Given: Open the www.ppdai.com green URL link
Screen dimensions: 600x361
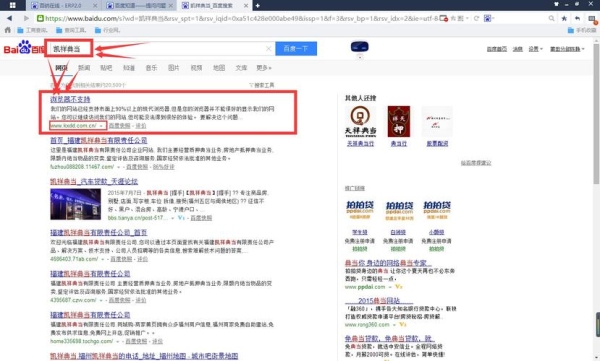Looking at the screenshot, I should (x=365, y=287).
